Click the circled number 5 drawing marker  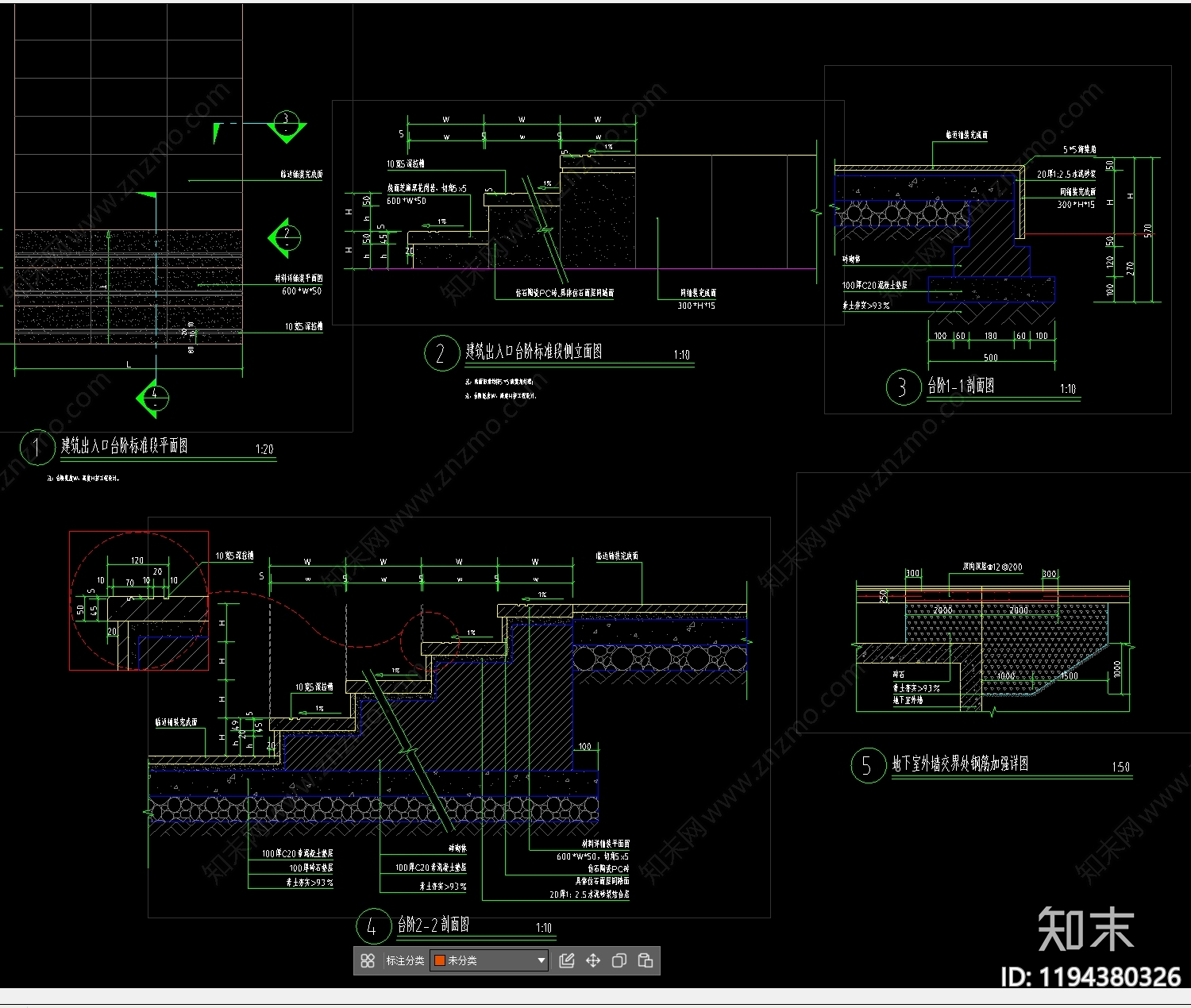(868, 766)
